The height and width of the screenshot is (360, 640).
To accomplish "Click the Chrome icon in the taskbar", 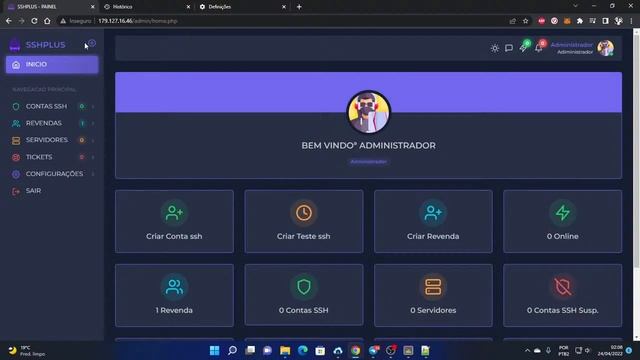I will [356, 350].
